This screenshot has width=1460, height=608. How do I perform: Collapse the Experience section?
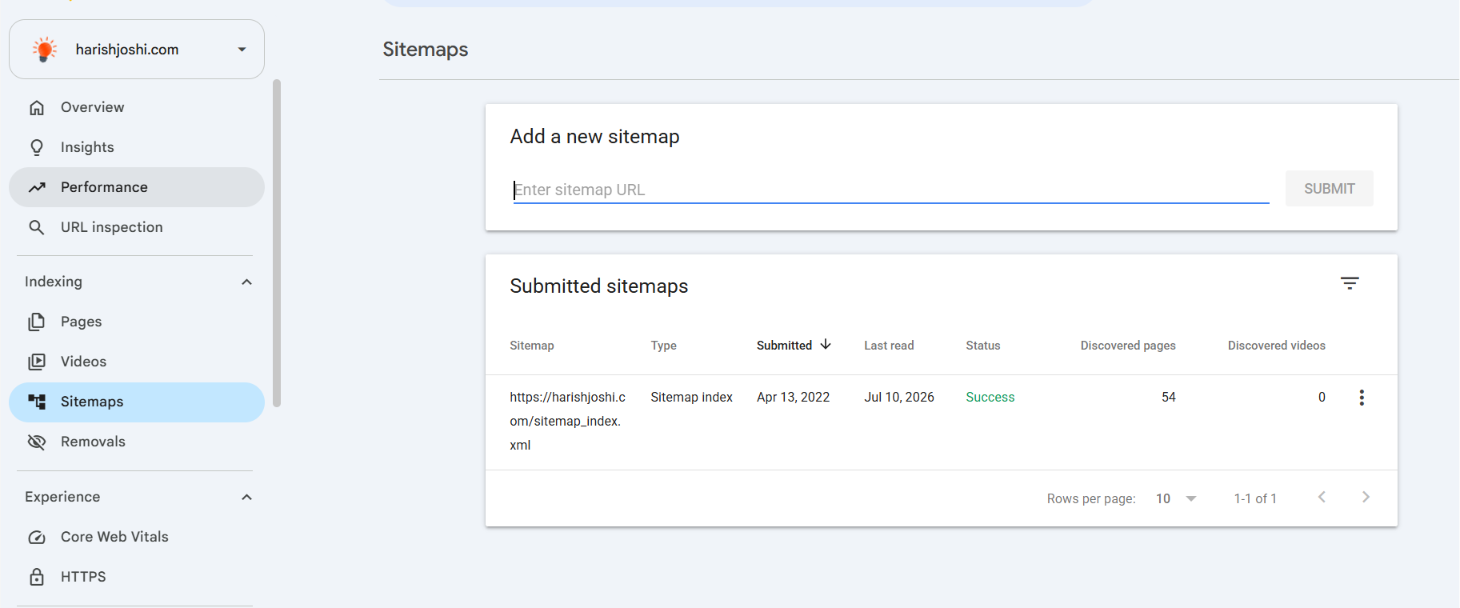[x=247, y=497]
